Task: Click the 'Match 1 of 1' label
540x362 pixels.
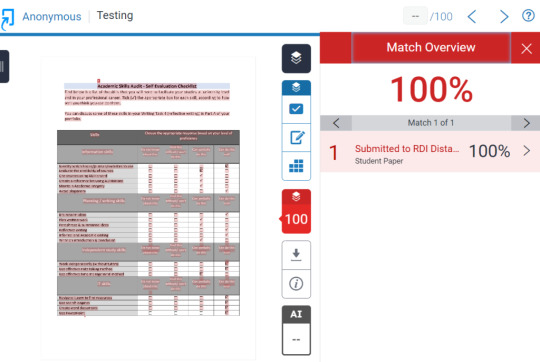Action: [430, 123]
